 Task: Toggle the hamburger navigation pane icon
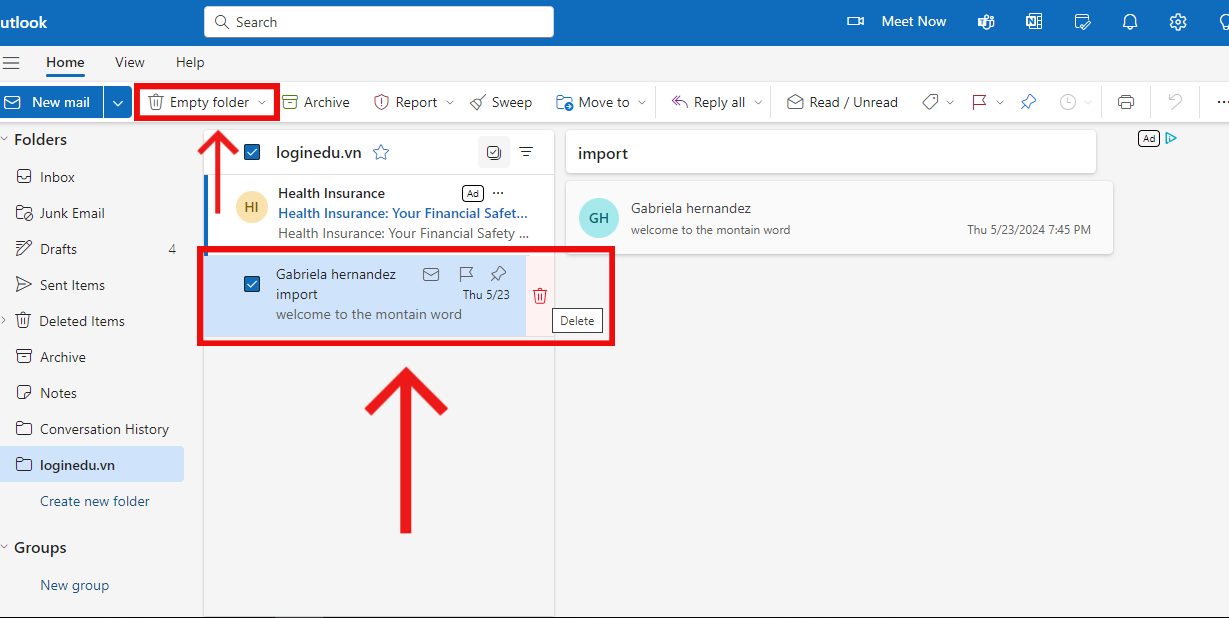click(11, 62)
